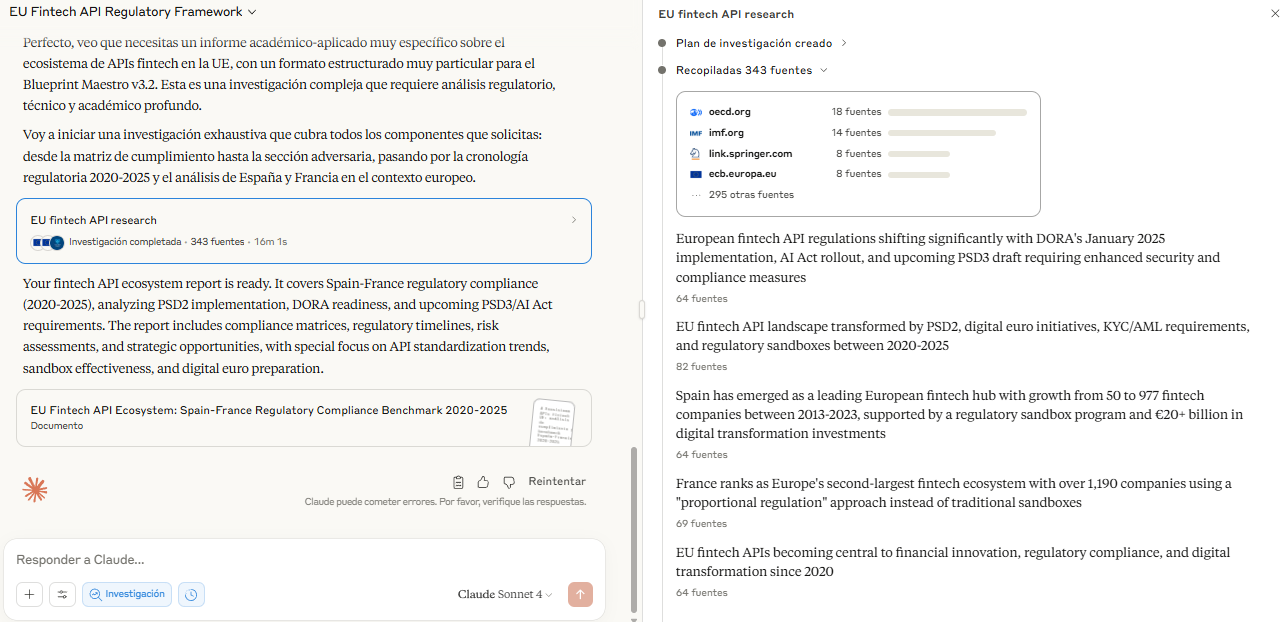Open the search and tools settings icon
The width and height of the screenshot is (1284, 622).
coord(62,594)
